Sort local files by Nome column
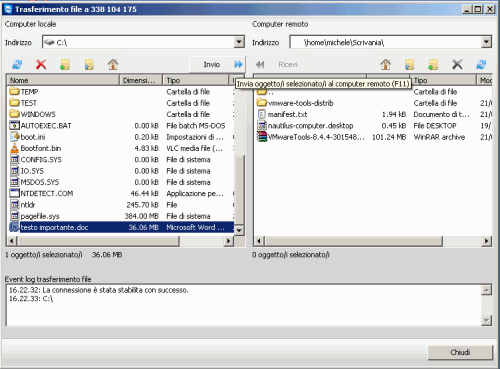The image size is (500, 369). [x=63, y=80]
